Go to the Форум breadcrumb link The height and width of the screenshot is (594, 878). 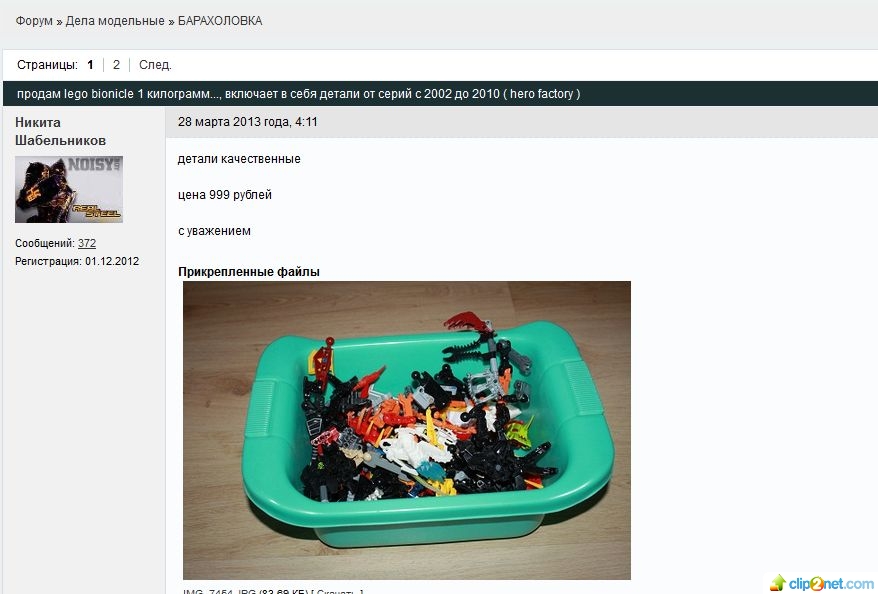coord(34,21)
